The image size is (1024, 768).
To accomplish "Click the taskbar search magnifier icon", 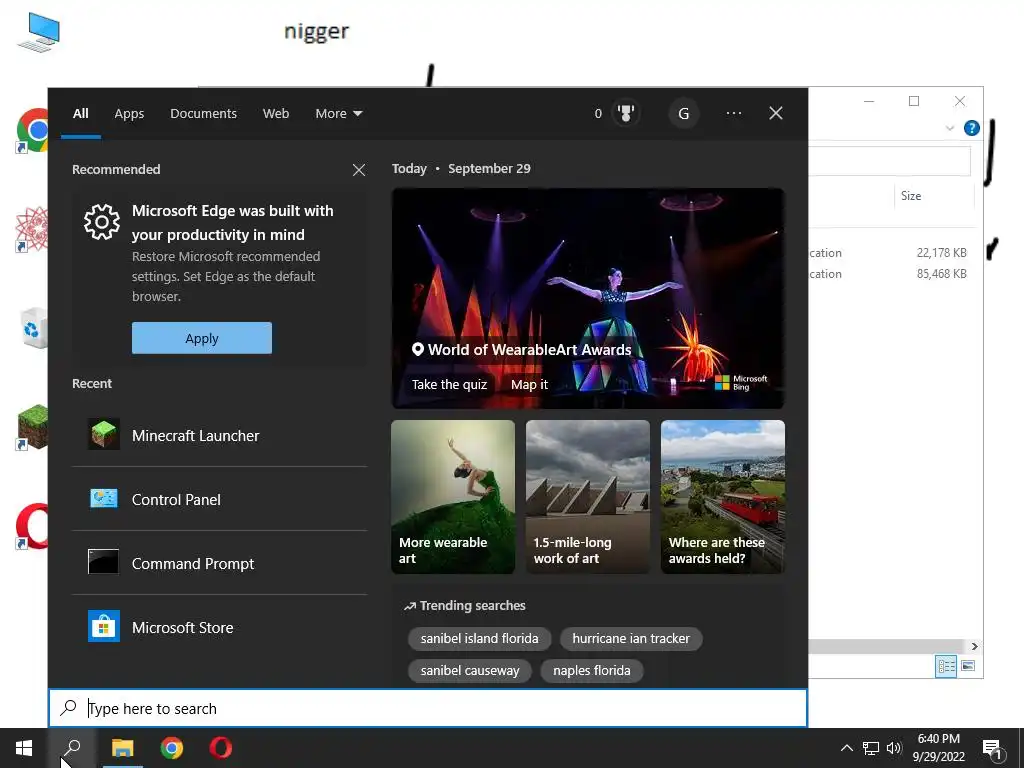I will tap(72, 748).
